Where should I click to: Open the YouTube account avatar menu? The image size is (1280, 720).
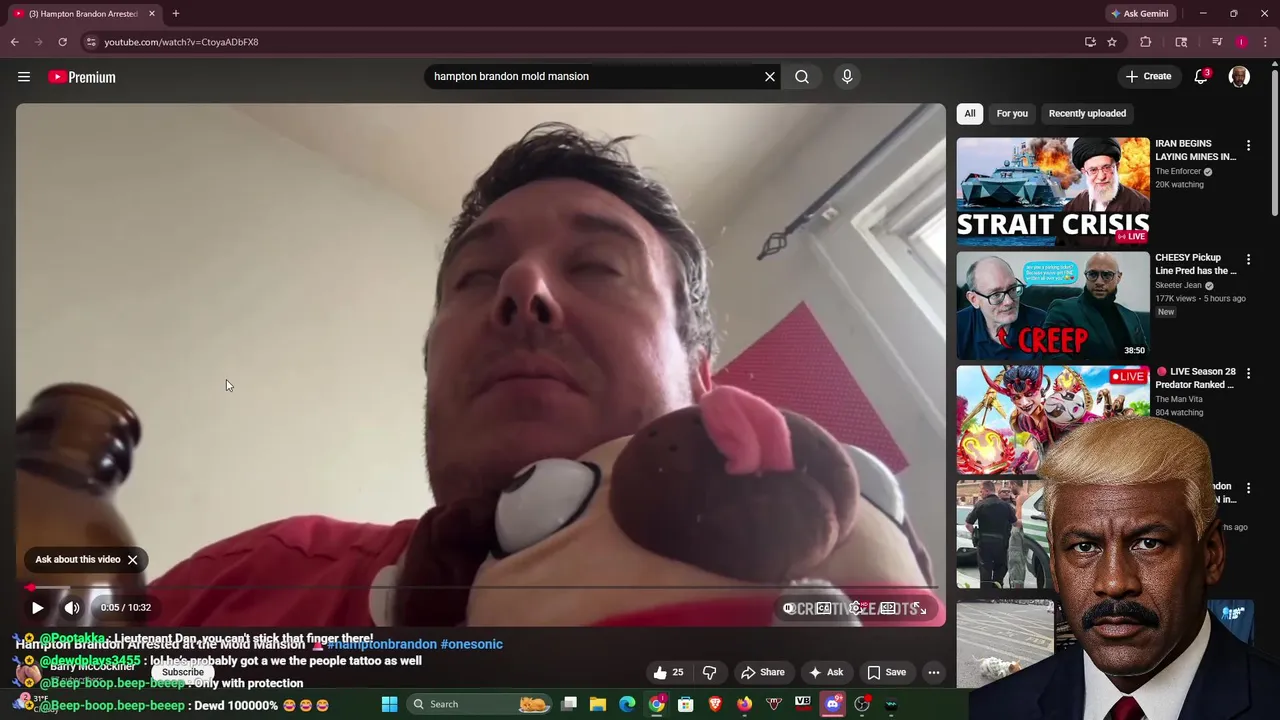(x=1239, y=77)
